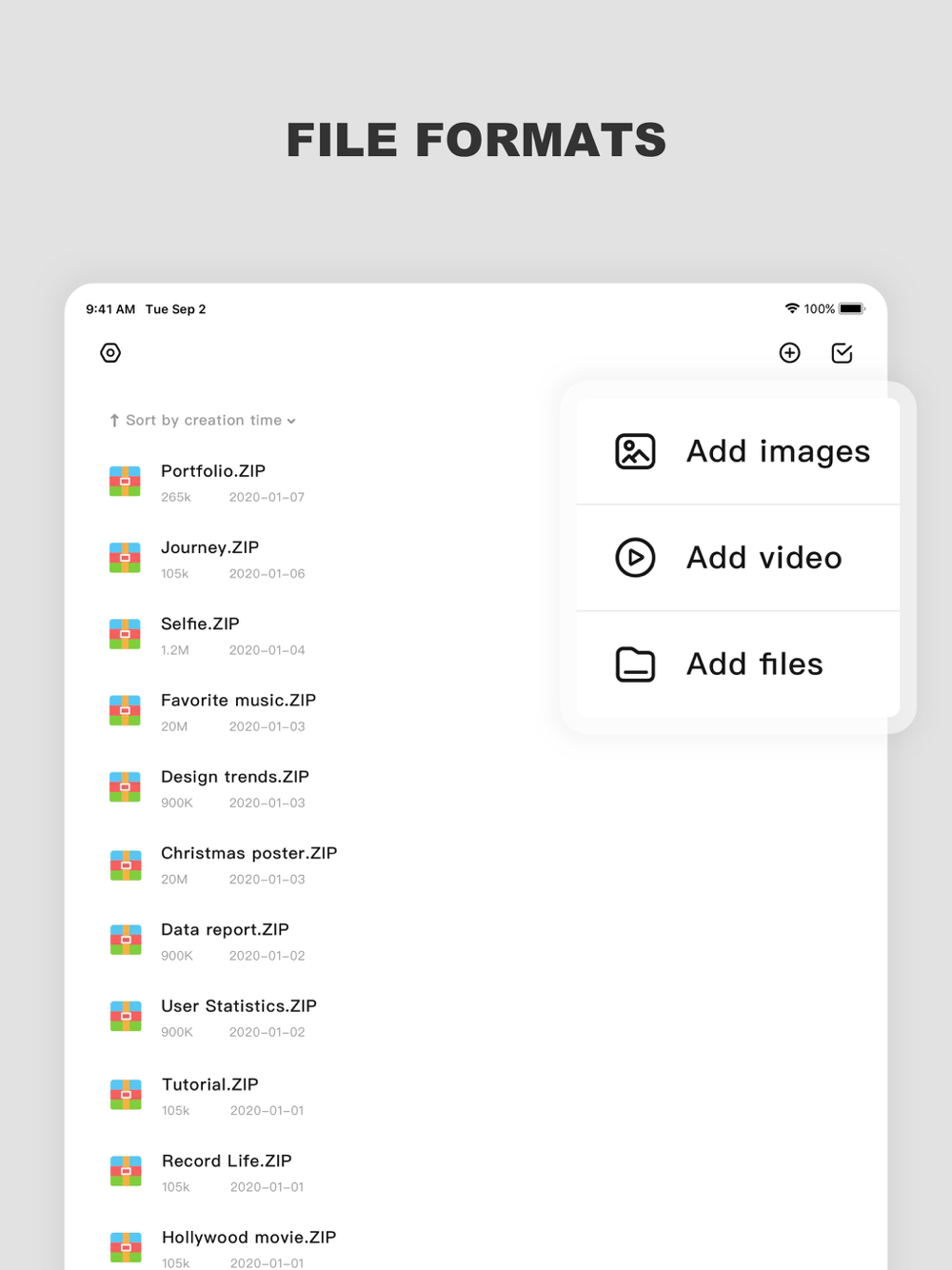Click the Portfolio.ZIP archive icon
952x1270 pixels.
[x=125, y=482]
